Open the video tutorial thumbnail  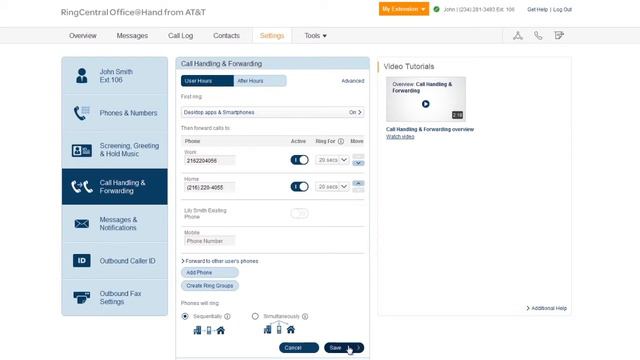pos(426,99)
